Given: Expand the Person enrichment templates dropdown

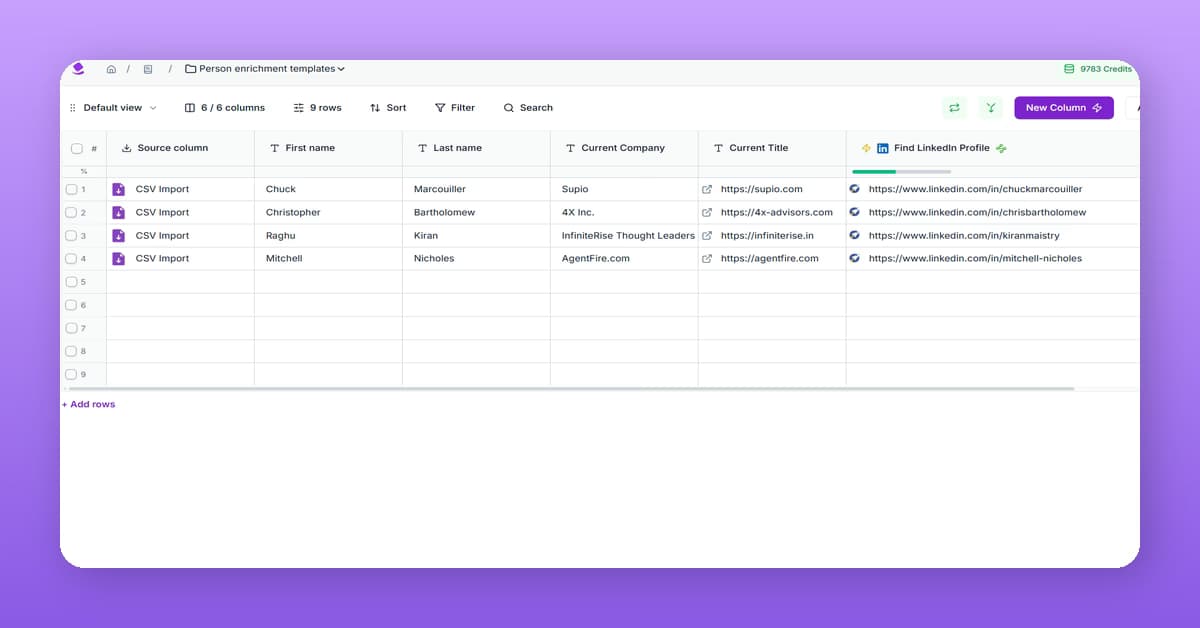Looking at the screenshot, I should tap(341, 69).
